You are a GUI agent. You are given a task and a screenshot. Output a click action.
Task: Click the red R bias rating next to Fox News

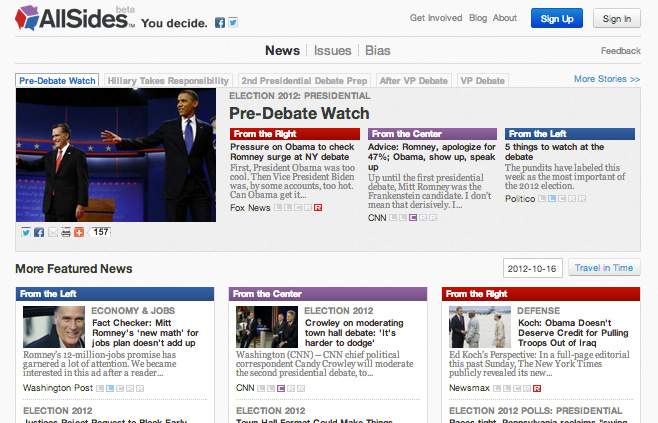click(318, 207)
